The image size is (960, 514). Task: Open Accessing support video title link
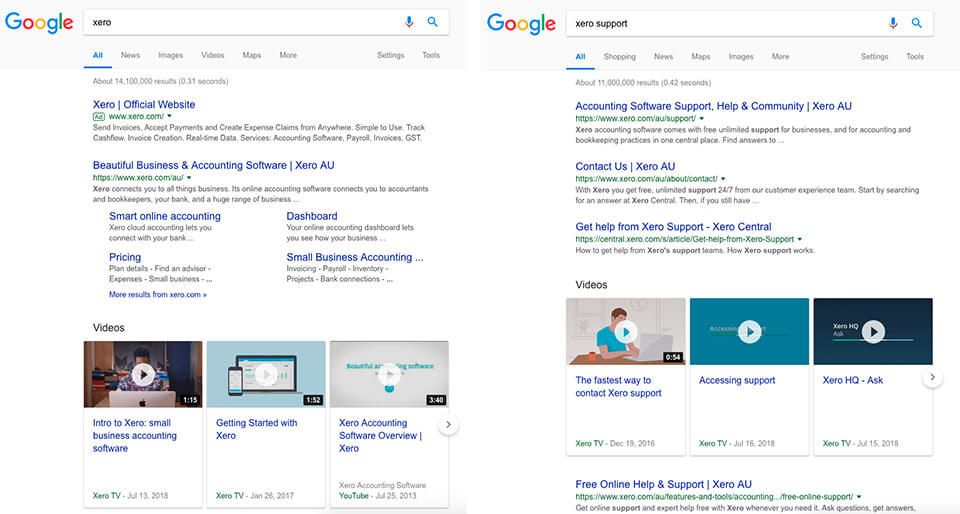(737, 380)
